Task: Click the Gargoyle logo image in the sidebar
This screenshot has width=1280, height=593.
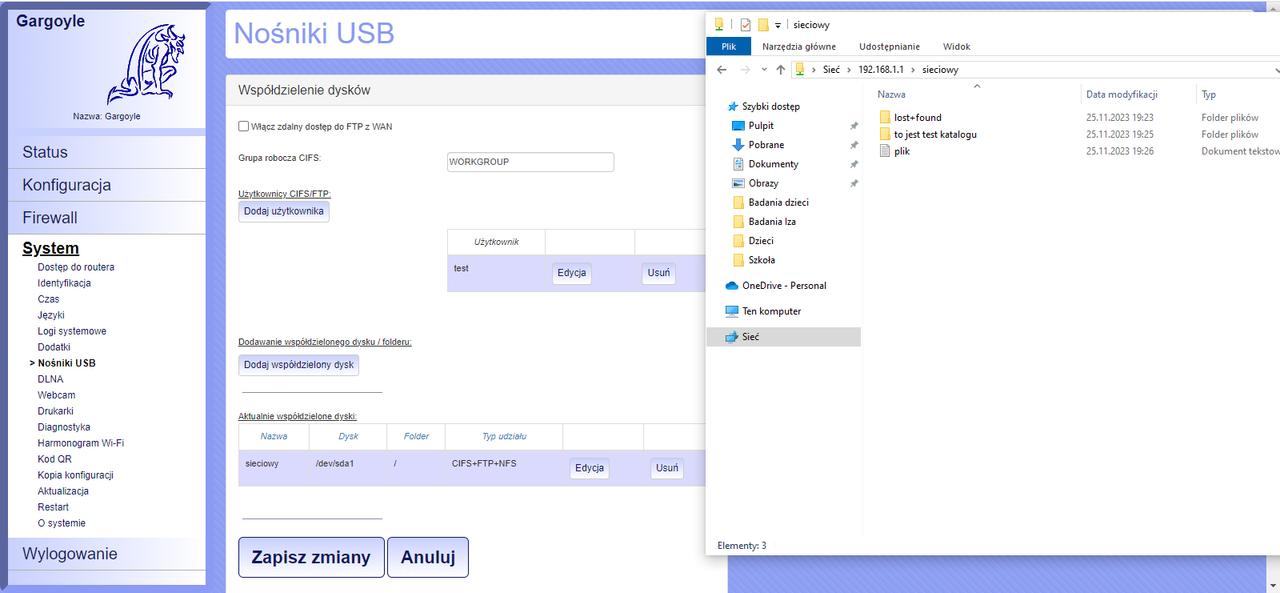Action: (x=146, y=66)
